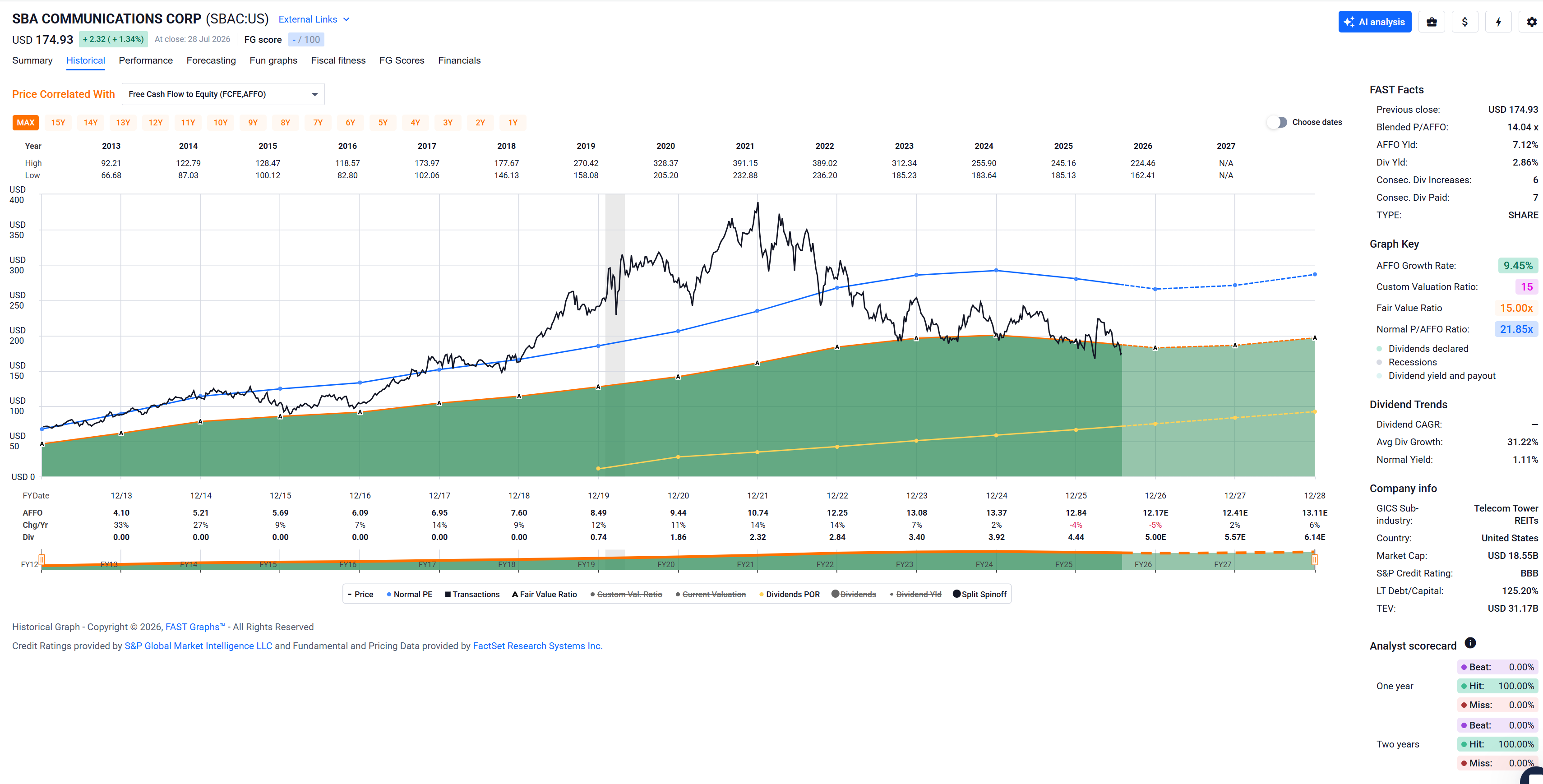Toggle Dividend yield and payout option
This screenshot has height=784, width=1543.
point(1436,375)
